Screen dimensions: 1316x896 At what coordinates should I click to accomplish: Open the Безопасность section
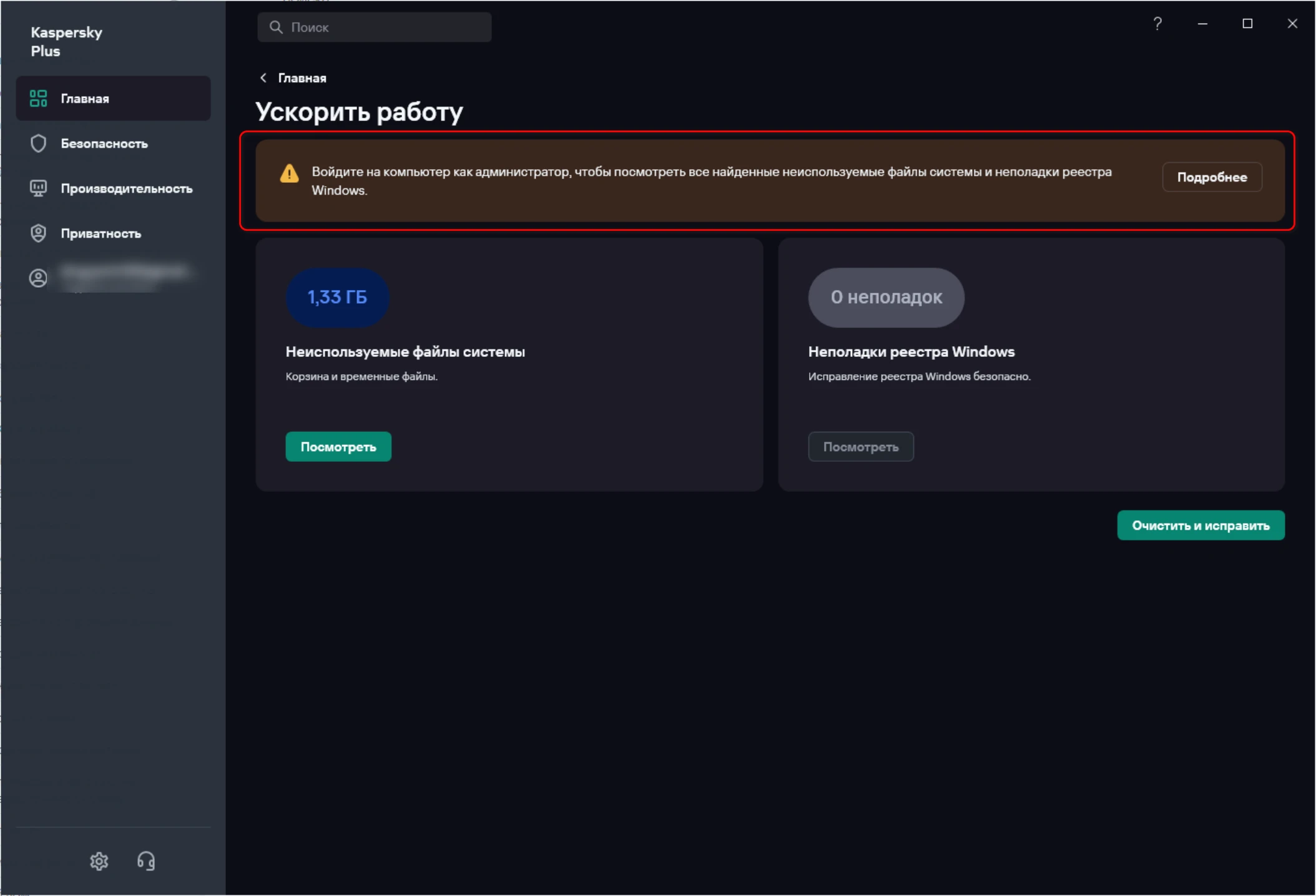[113, 144]
